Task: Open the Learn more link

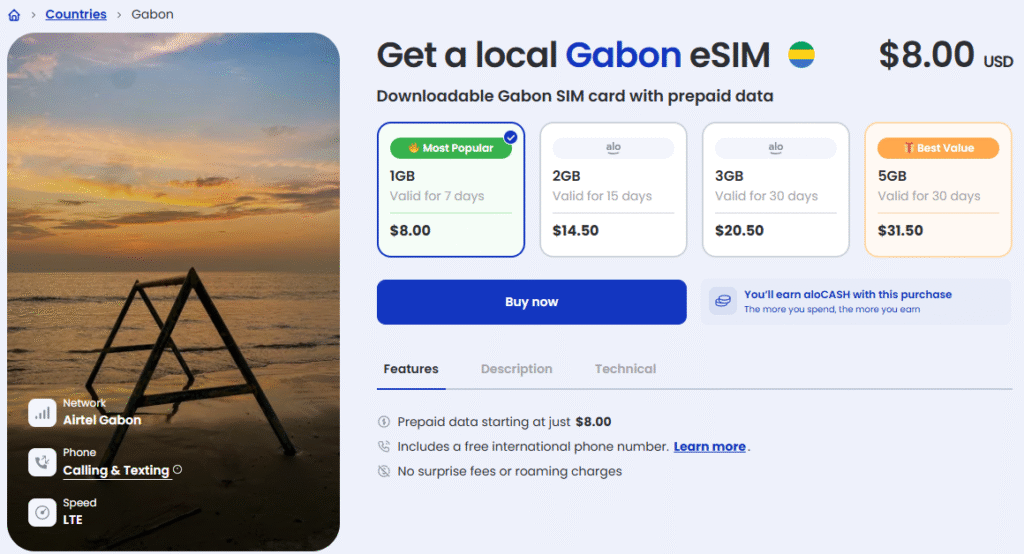Action: [709, 447]
